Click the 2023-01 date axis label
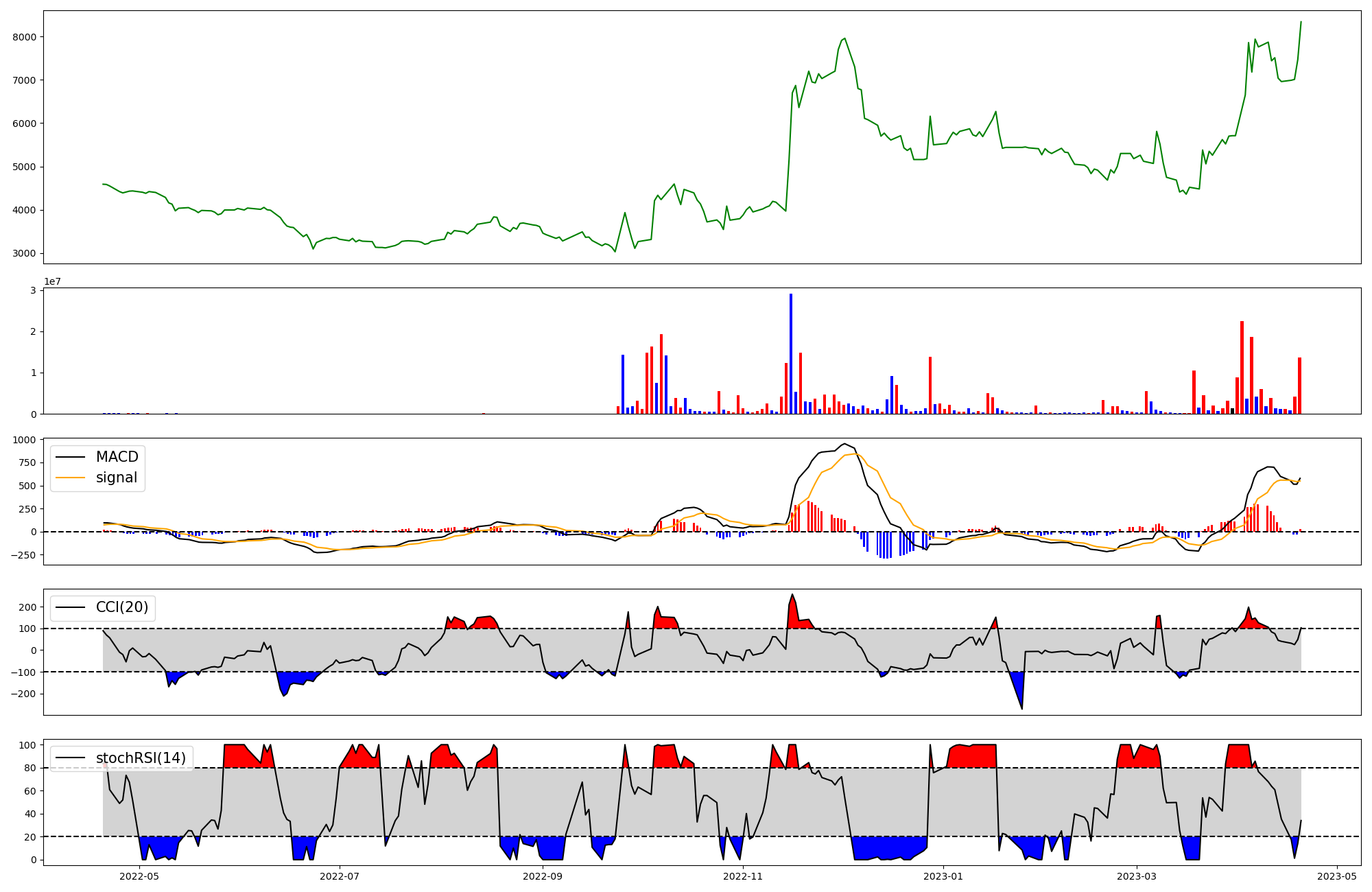 point(943,876)
